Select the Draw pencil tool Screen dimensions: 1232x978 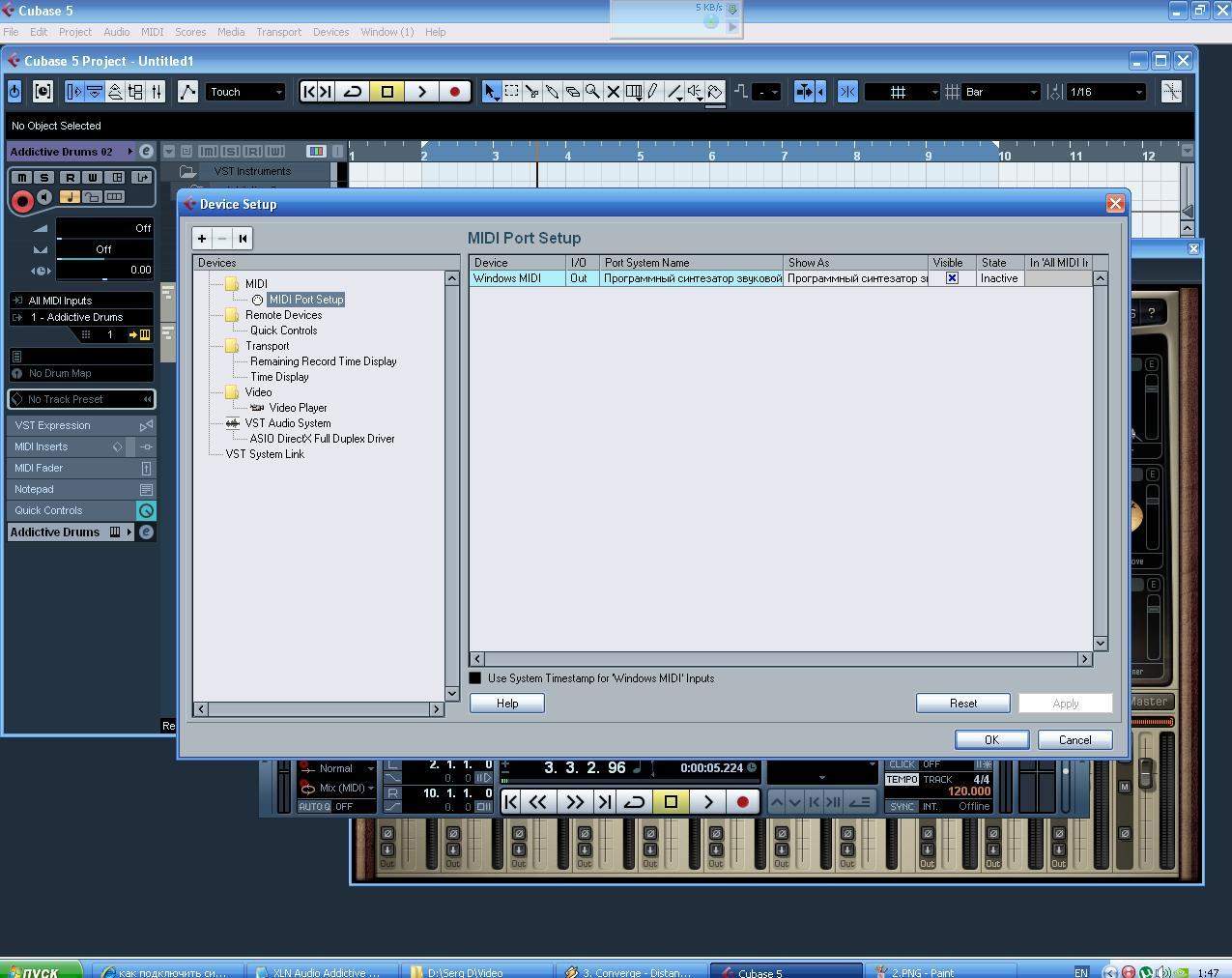653,92
